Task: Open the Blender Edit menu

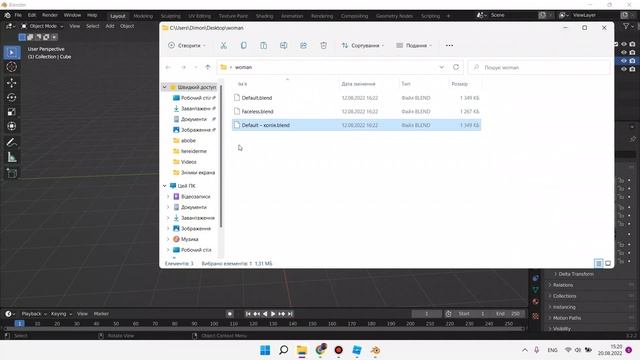Action: (x=32, y=15)
